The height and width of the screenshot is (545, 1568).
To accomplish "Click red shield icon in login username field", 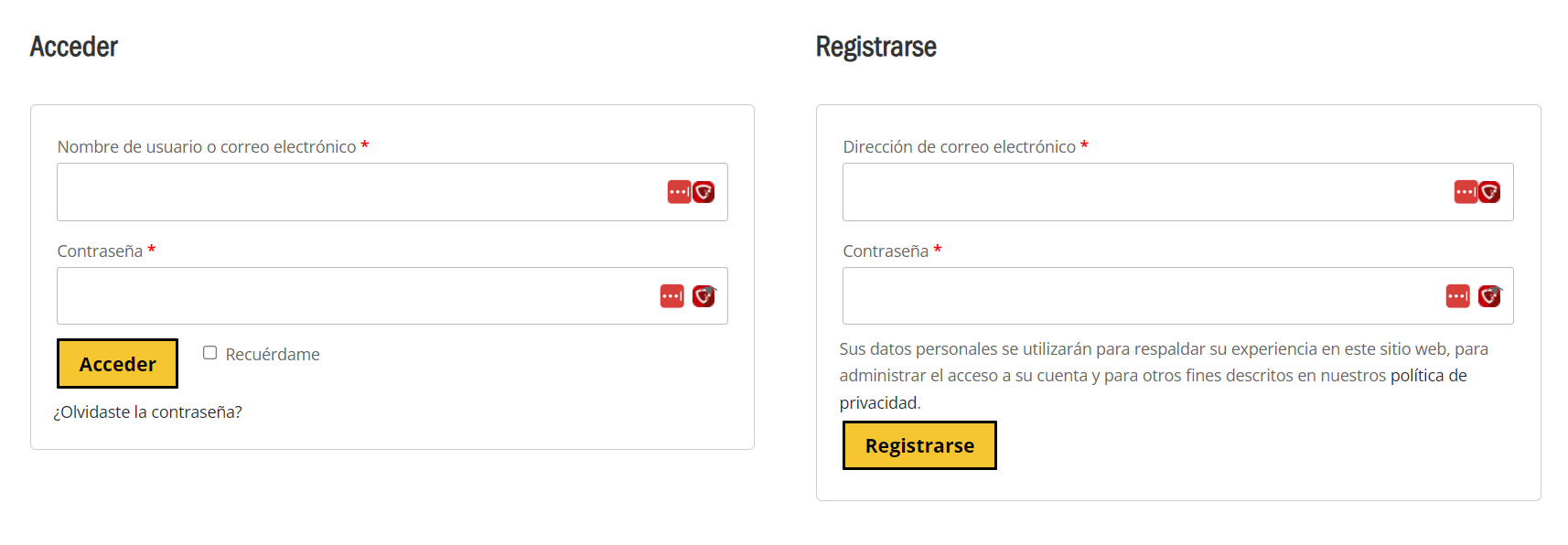I will point(703,192).
